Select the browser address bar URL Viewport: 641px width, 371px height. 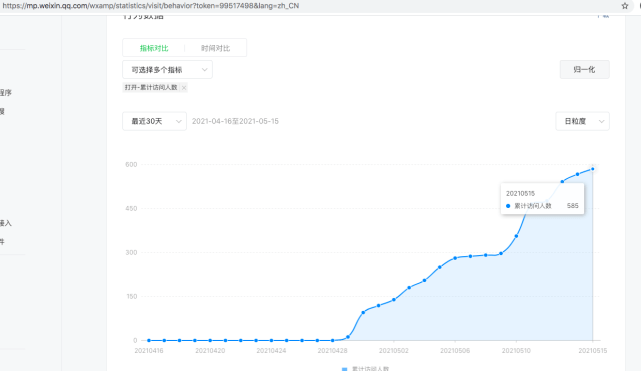tap(151, 6)
